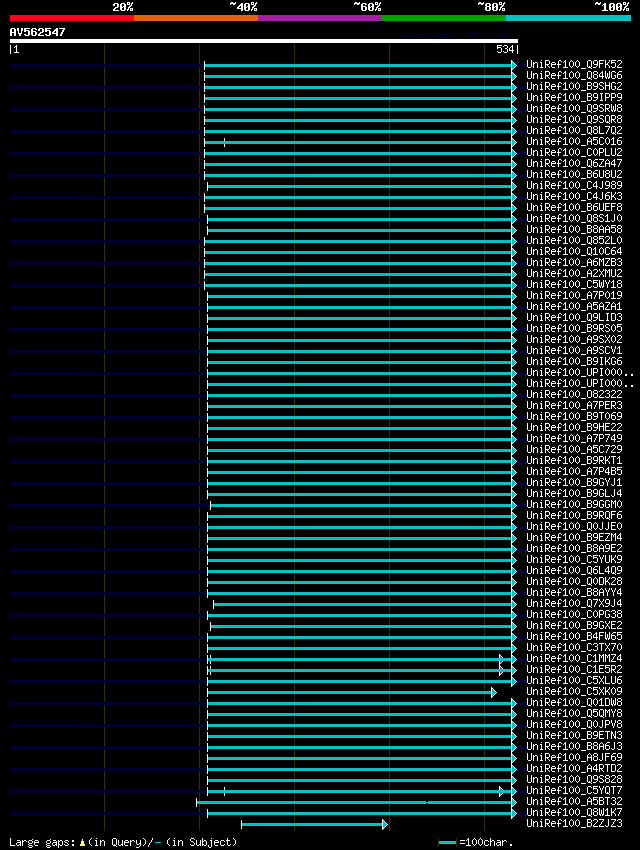640x850 pixels.
Task: Follow the UniRef100_B9ETN3 link
Action: (574, 735)
